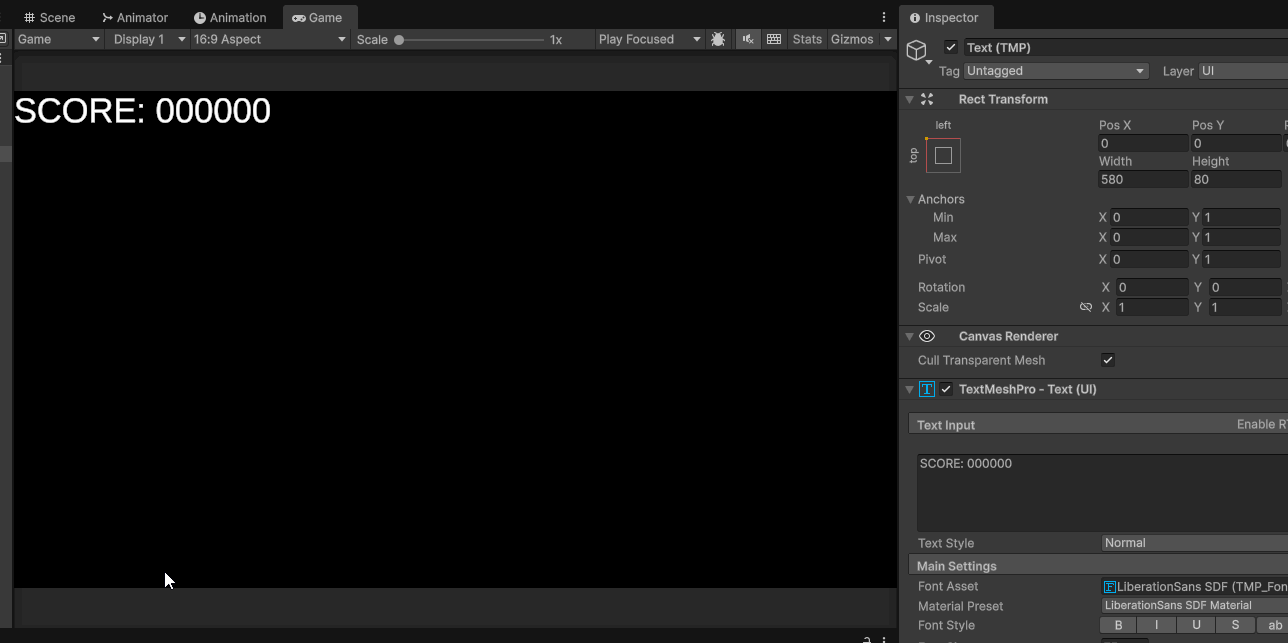Click the Rotation Y field
The image size is (1288, 643).
[x=1244, y=287]
